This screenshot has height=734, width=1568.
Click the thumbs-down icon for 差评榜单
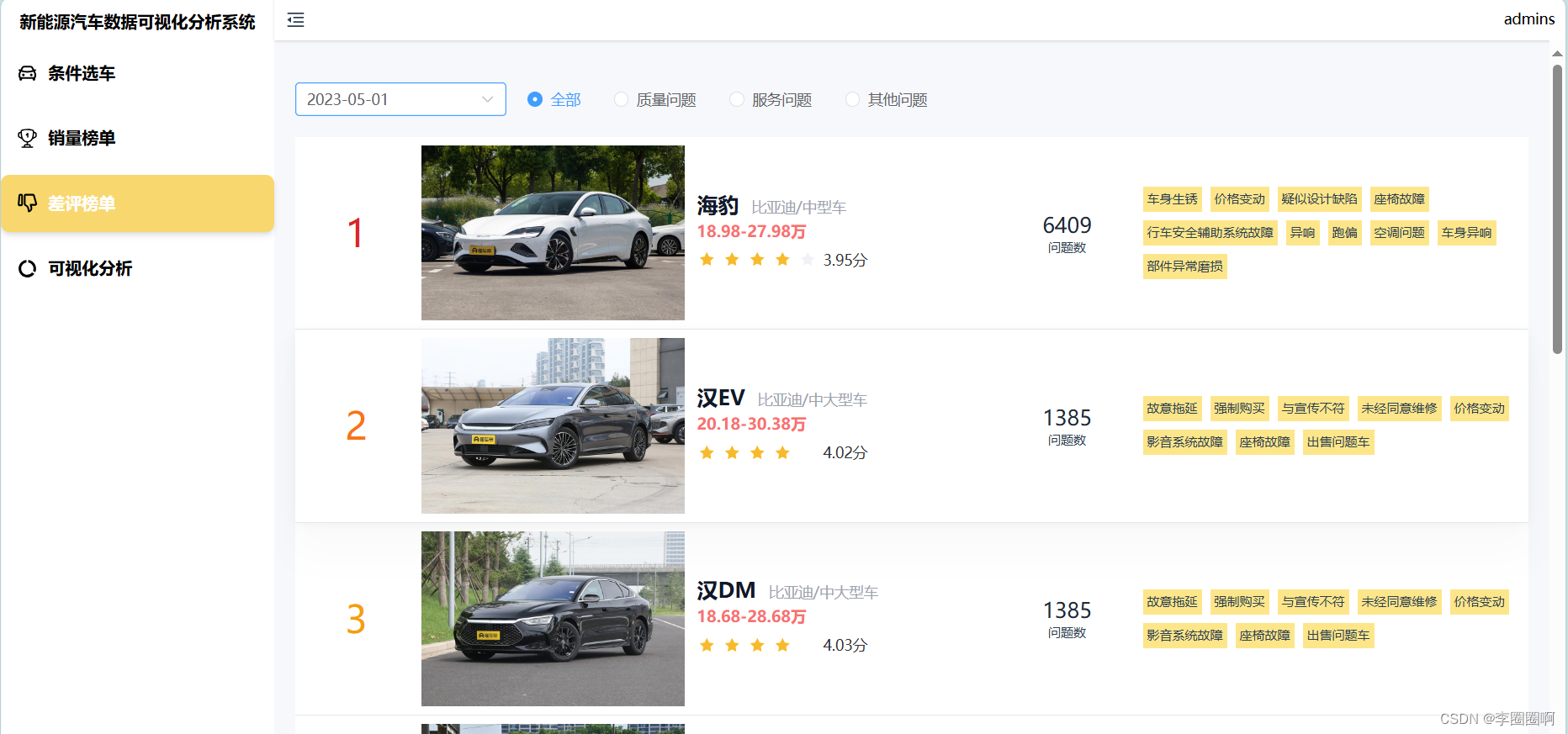pyautogui.click(x=28, y=203)
